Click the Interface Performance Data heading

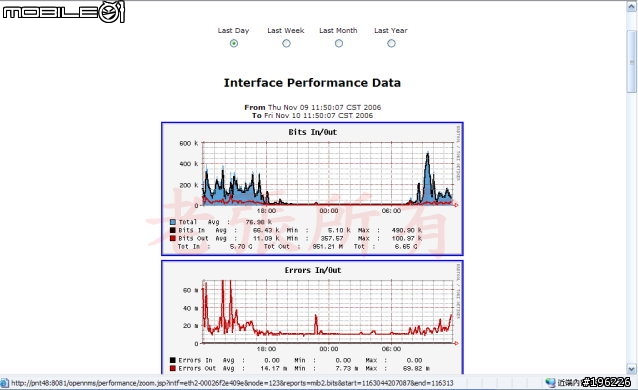point(312,83)
